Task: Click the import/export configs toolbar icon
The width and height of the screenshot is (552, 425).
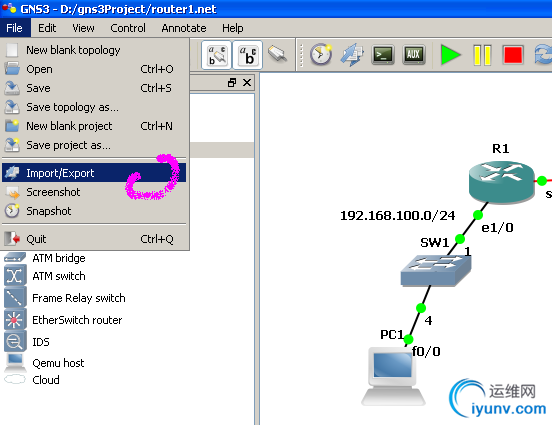Action: pyautogui.click(x=352, y=55)
